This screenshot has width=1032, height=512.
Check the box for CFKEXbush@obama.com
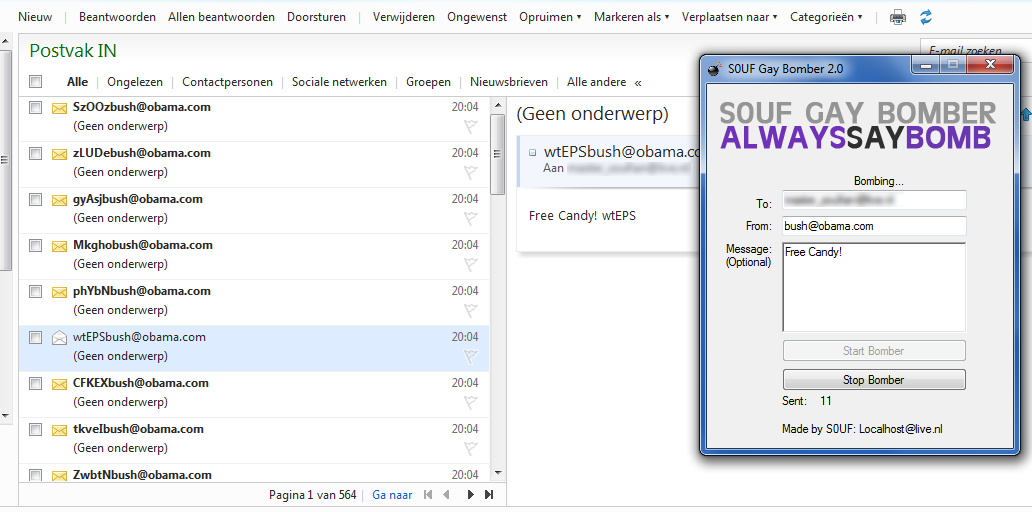click(x=36, y=384)
